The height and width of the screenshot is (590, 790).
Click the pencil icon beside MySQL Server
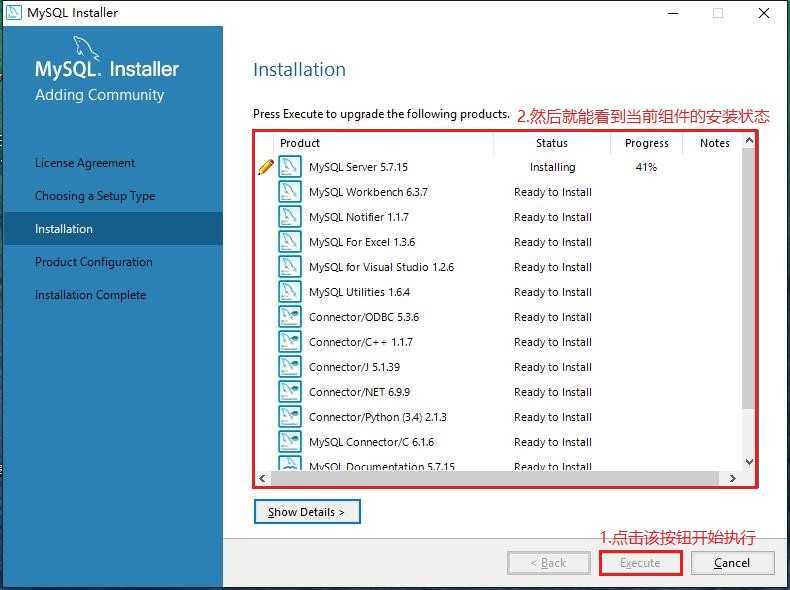(266, 167)
